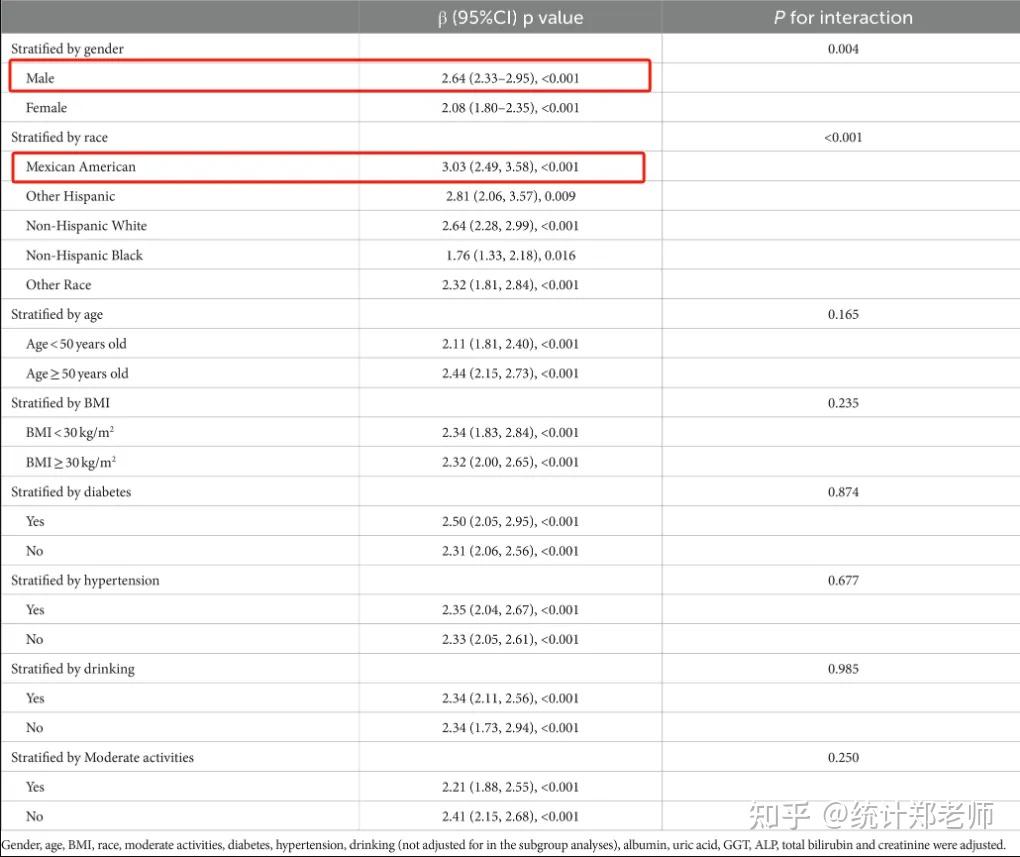Select the BMI < 30 kg/m² label
1020x857 pixels.
(68, 432)
